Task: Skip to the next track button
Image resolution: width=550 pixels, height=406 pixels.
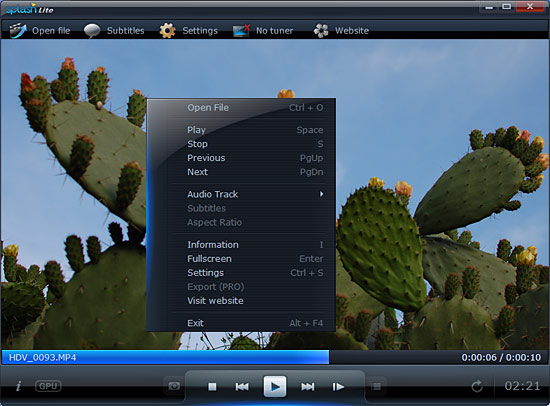Action: pyautogui.click(x=308, y=387)
